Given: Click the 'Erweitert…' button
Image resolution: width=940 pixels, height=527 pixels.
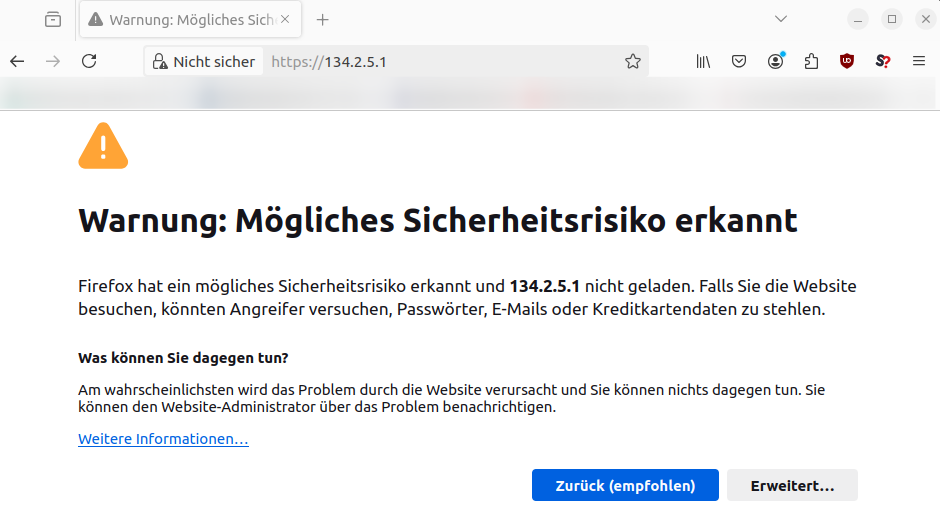Looking at the screenshot, I should coord(792,485).
